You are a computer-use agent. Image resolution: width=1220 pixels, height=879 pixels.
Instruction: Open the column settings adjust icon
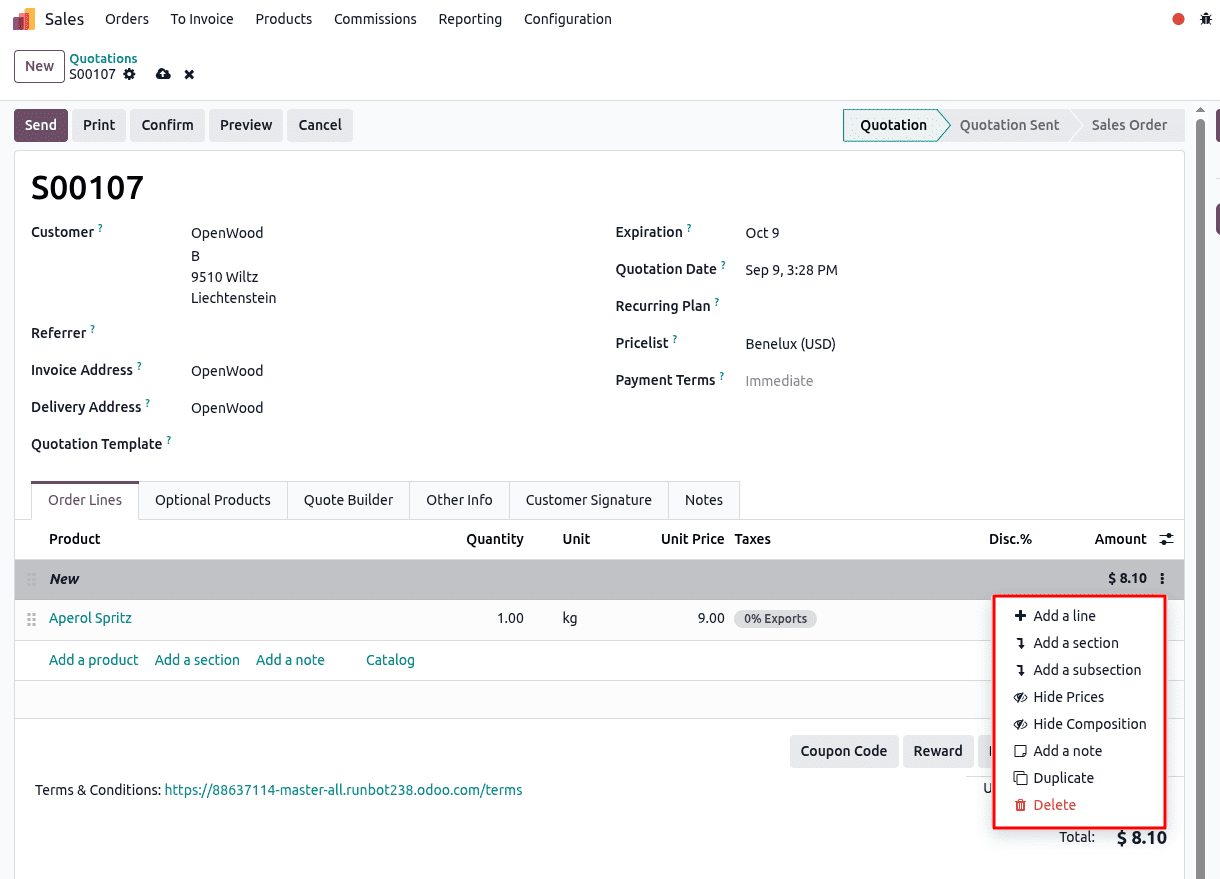1166,539
